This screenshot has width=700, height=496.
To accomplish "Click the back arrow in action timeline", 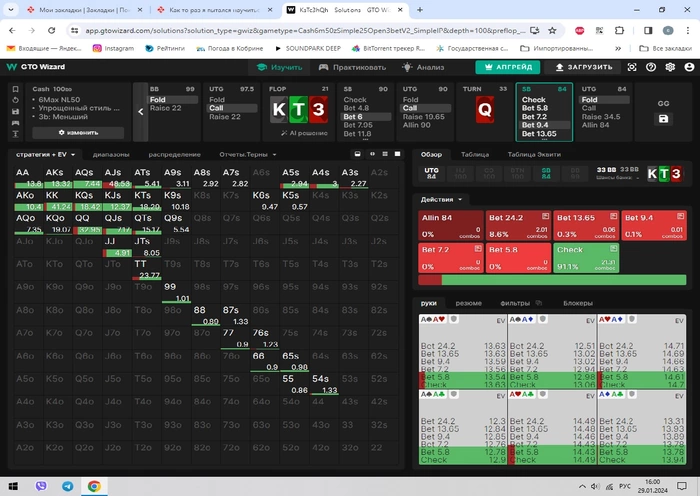I will click(141, 112).
